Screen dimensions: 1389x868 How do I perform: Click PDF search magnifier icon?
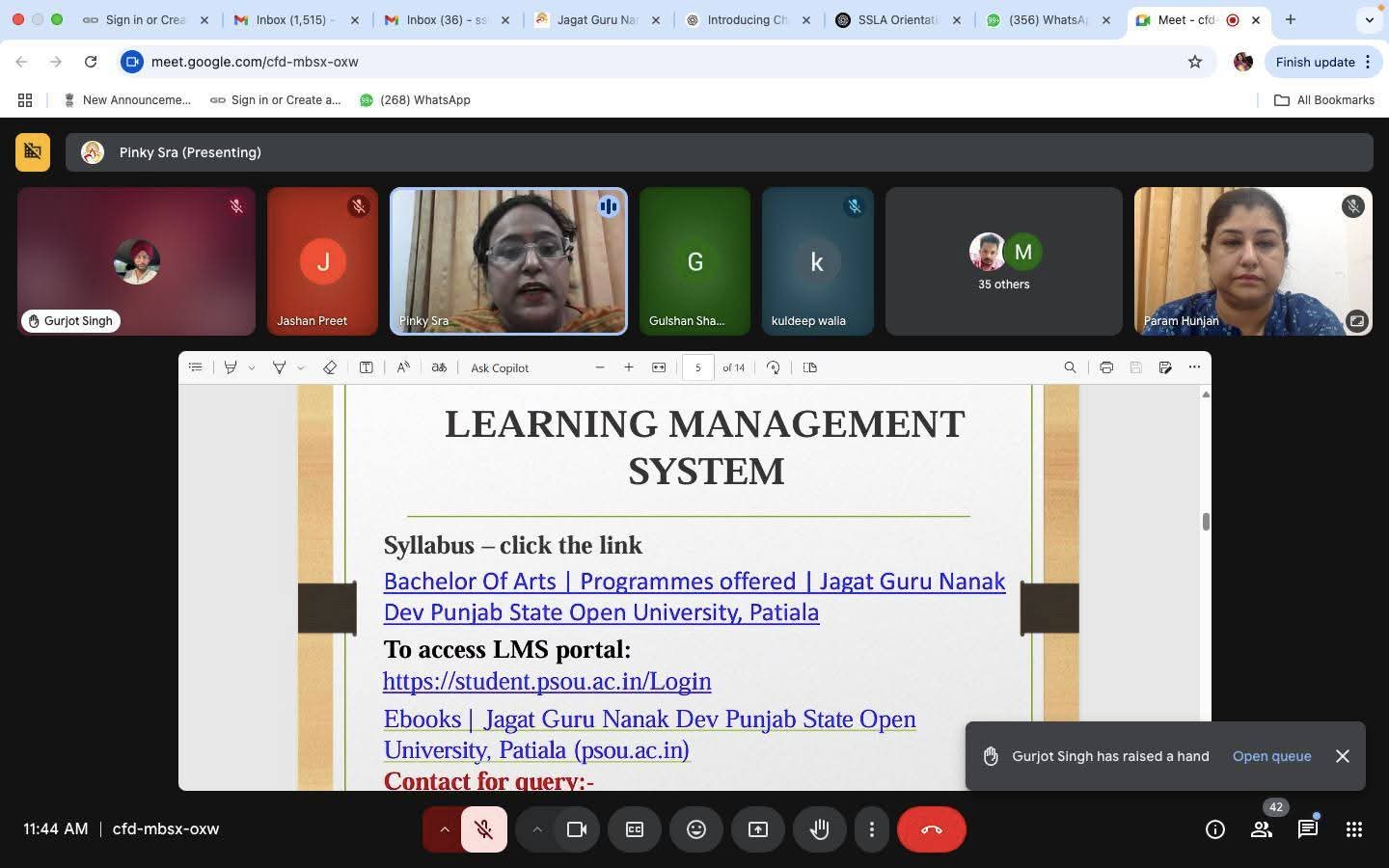pos(1070,367)
